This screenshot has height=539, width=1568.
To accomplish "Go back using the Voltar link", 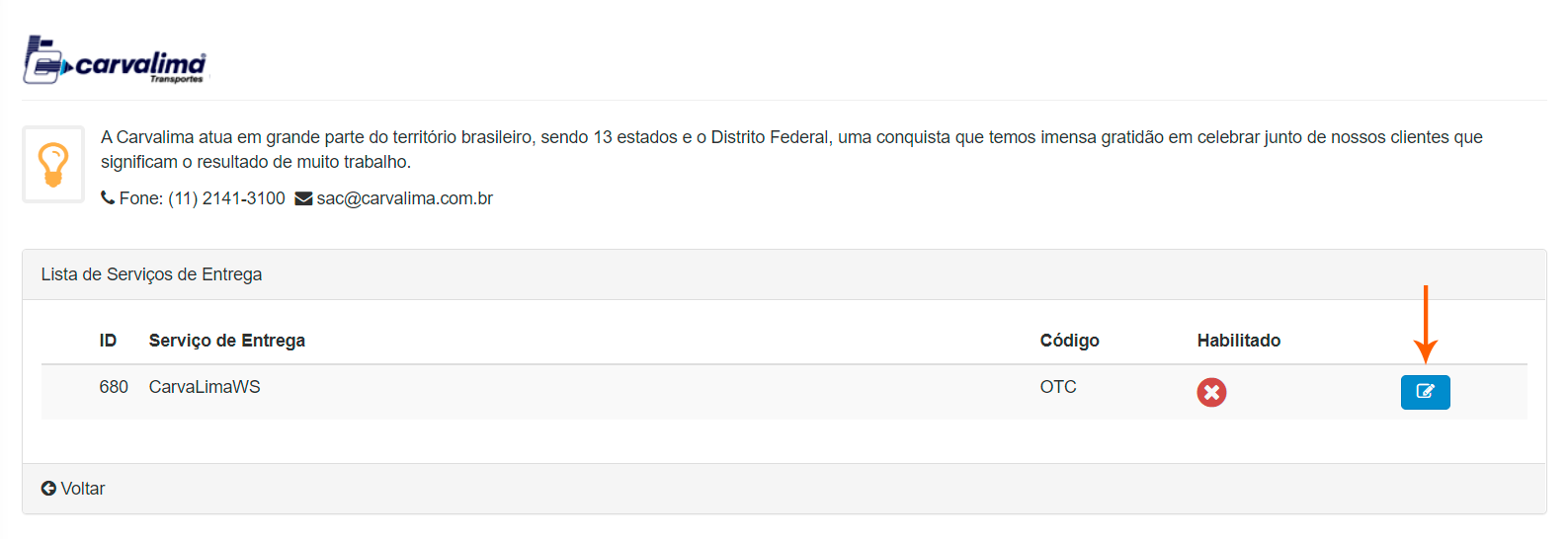I will (x=83, y=489).
